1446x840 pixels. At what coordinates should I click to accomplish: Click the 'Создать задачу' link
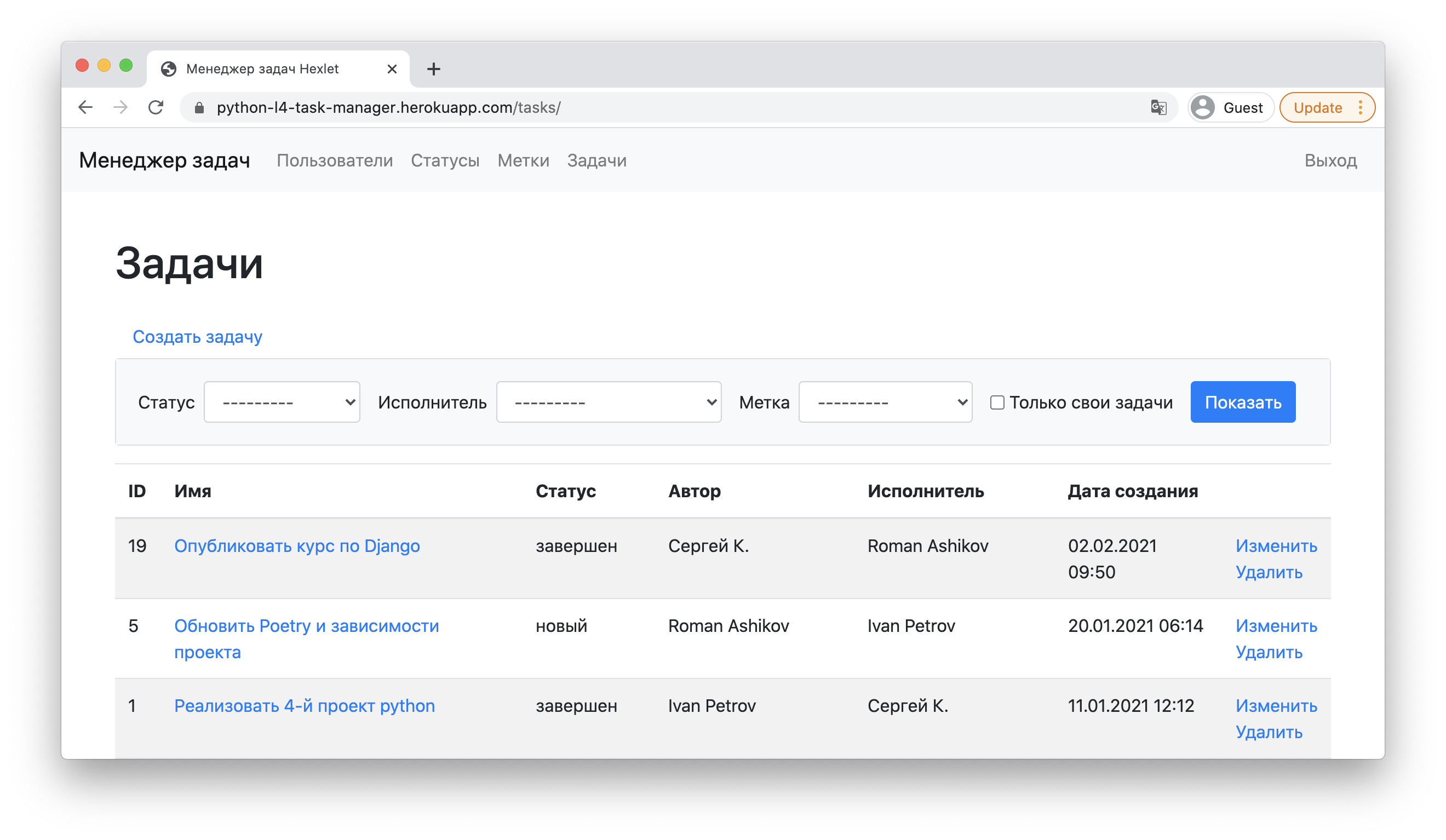197,337
